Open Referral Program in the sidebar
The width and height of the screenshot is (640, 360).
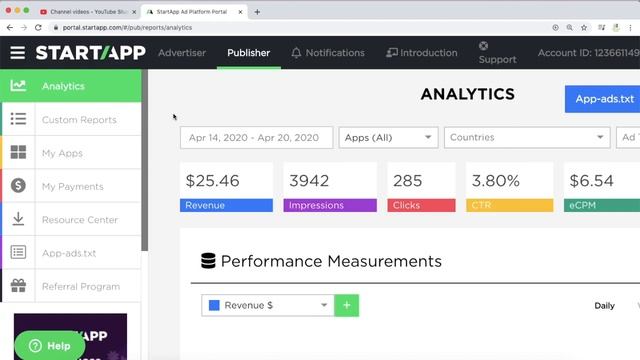pos(71,286)
